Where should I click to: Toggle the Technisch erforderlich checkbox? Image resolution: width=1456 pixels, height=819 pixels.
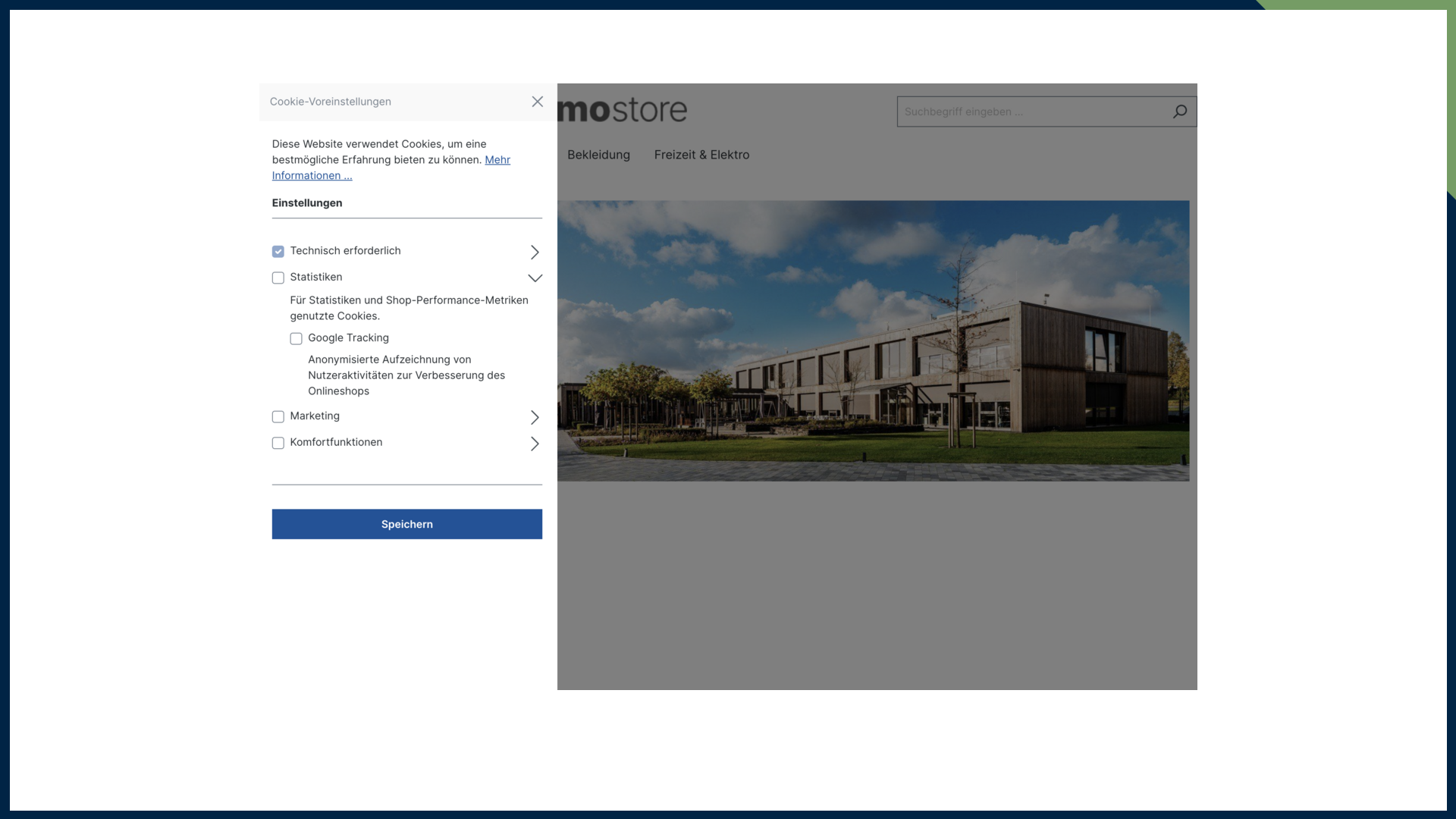click(x=278, y=251)
